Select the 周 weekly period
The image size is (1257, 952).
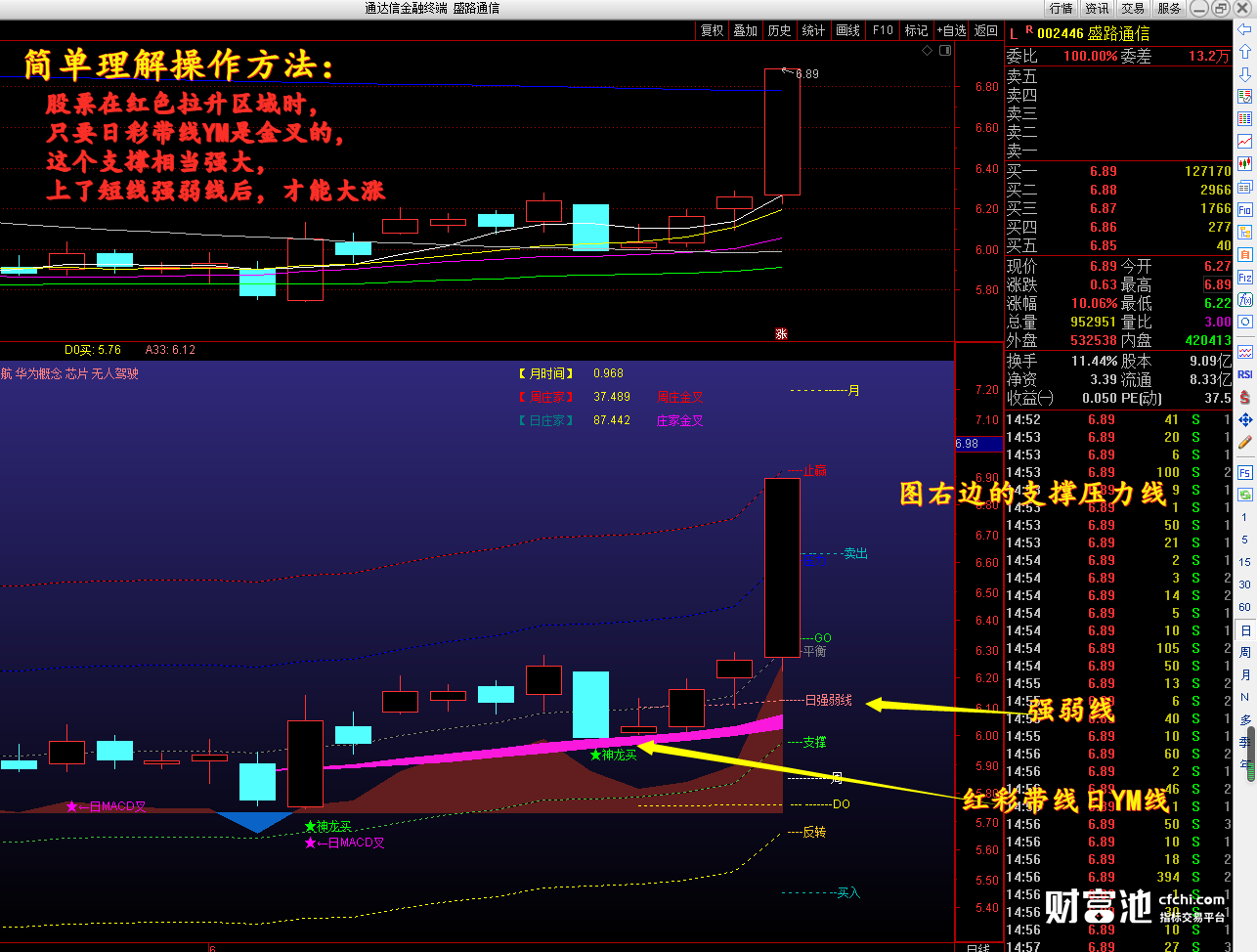pyautogui.click(x=1244, y=652)
